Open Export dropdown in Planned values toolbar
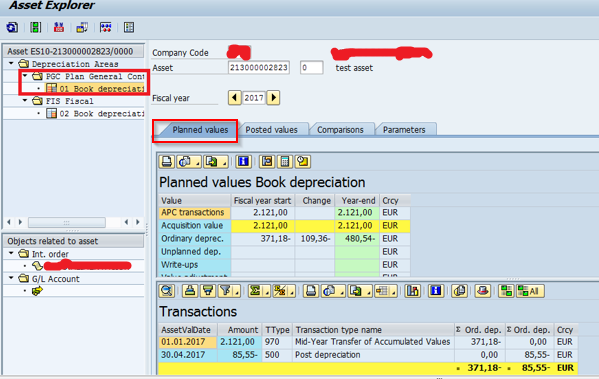This screenshot has width=599, height=379. (x=215, y=162)
